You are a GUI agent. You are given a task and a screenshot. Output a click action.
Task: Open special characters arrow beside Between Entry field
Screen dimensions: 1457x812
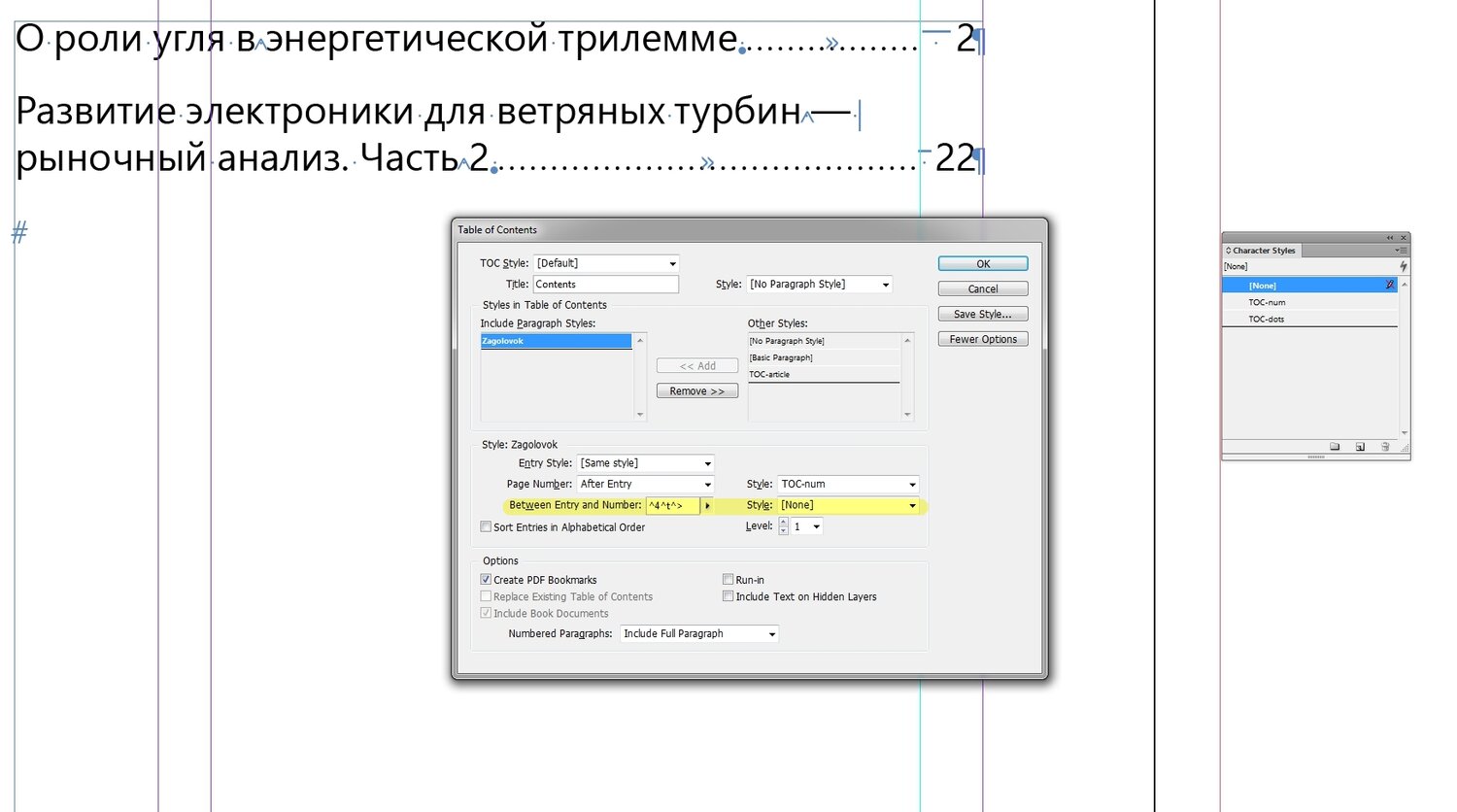(707, 505)
